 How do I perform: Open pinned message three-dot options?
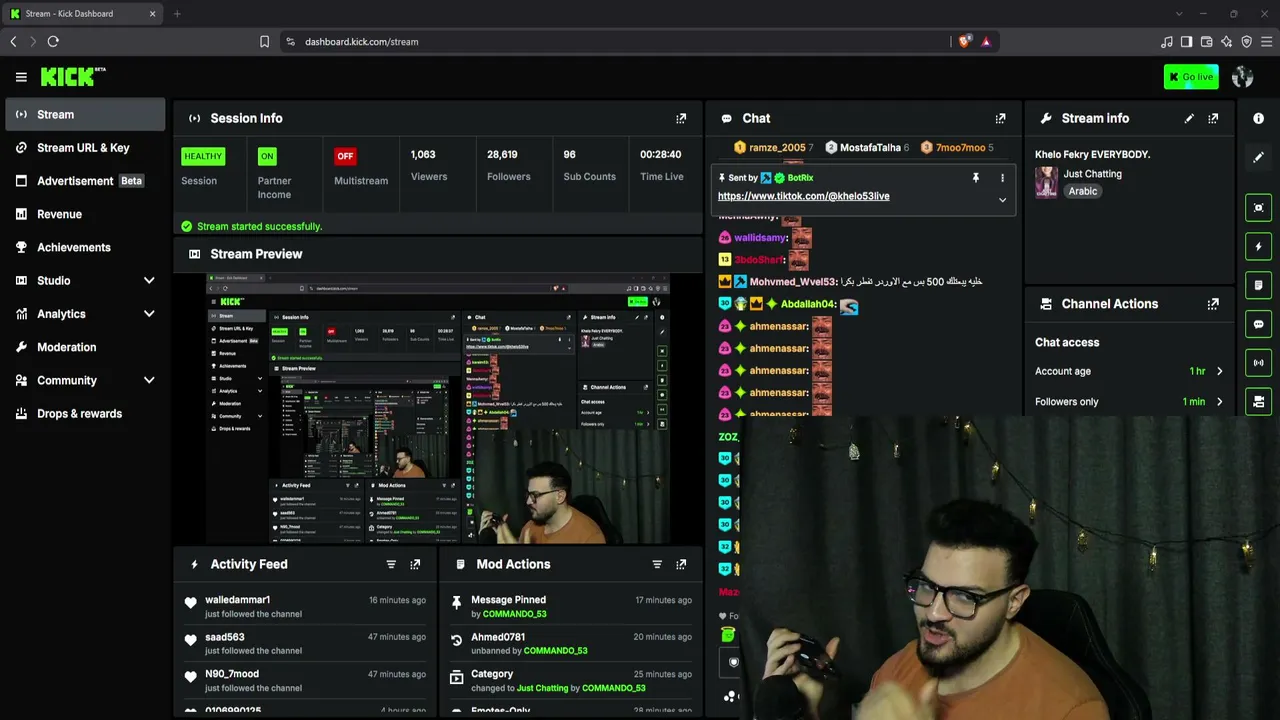pyautogui.click(x=1002, y=178)
